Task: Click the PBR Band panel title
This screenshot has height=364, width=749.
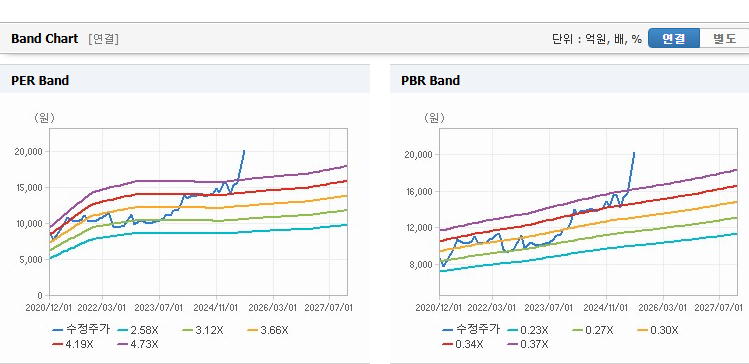Action: (x=431, y=81)
